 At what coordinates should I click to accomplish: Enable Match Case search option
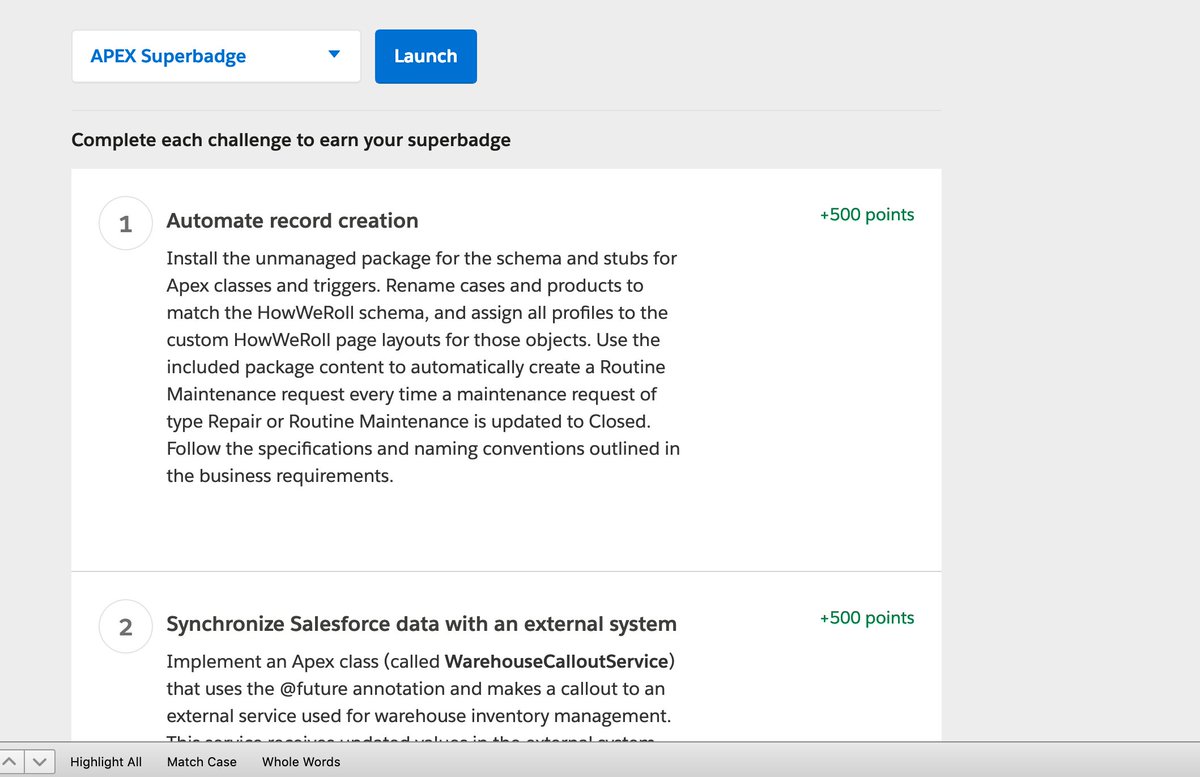(x=202, y=762)
